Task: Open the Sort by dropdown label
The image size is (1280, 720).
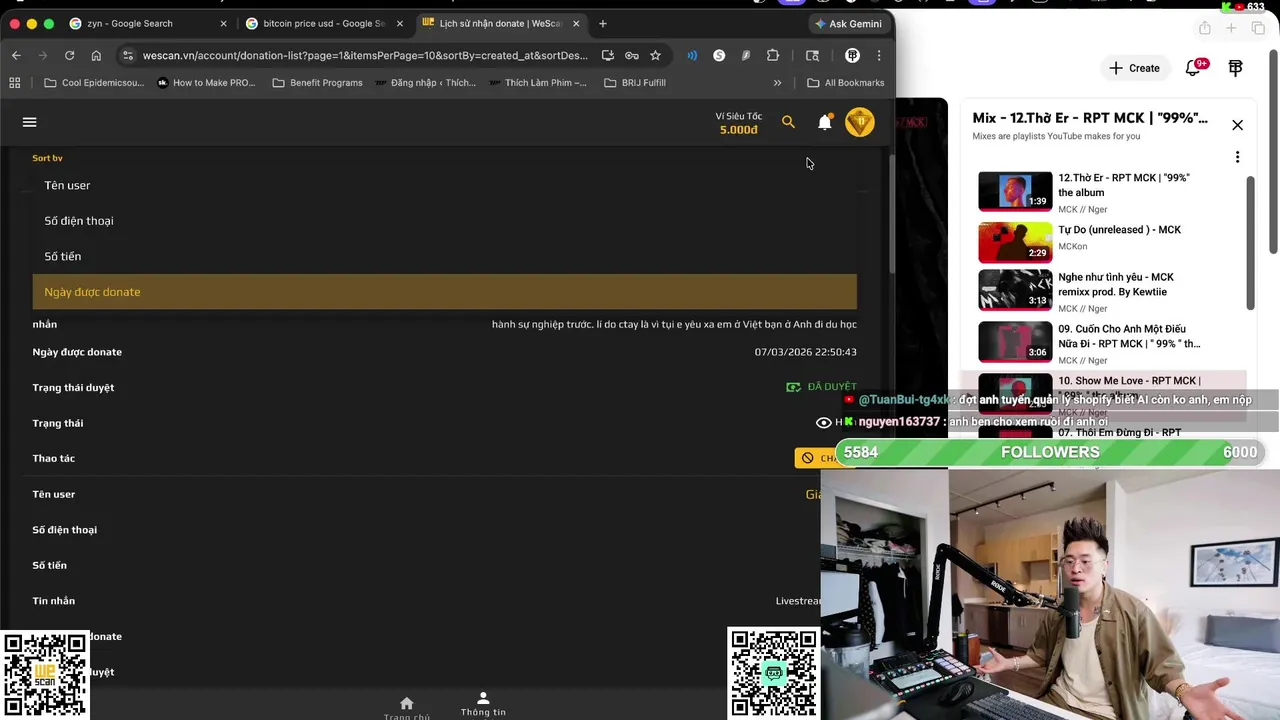Action: pyautogui.click(x=47, y=158)
